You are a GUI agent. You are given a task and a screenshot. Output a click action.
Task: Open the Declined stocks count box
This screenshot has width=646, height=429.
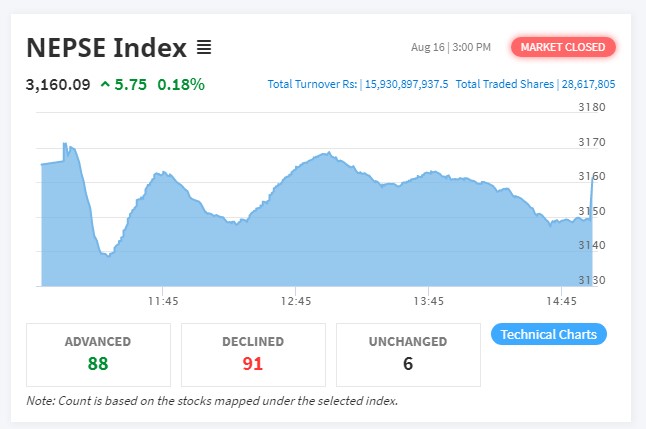point(253,354)
